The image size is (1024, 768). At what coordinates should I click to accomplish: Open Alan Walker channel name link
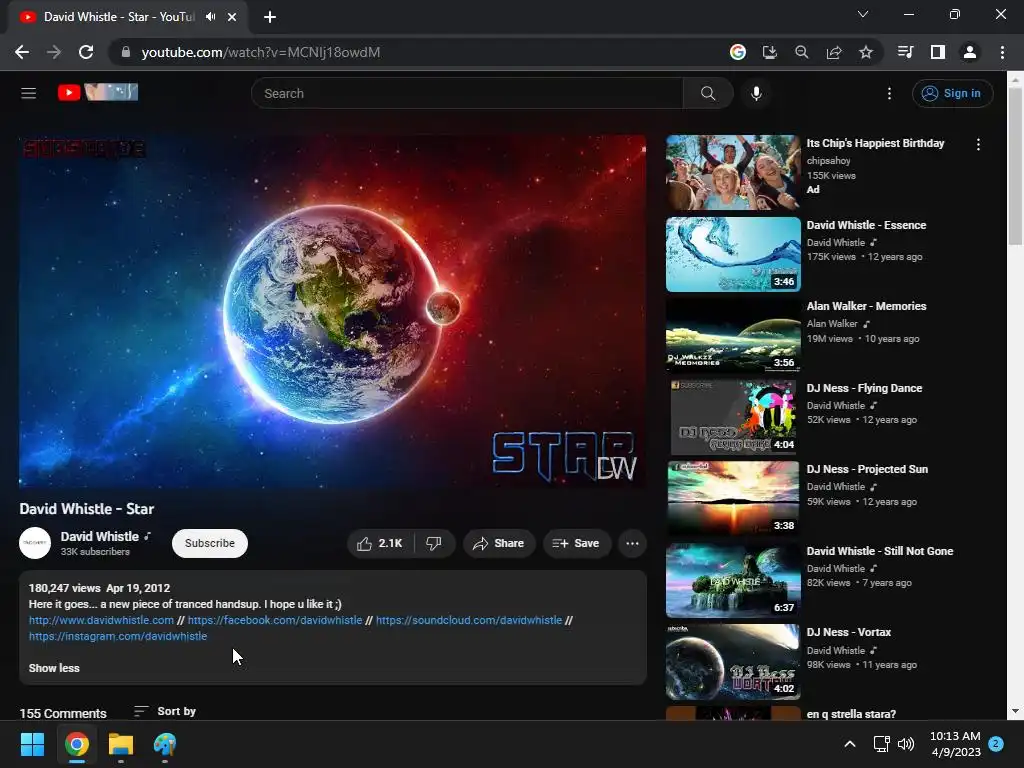coord(832,323)
